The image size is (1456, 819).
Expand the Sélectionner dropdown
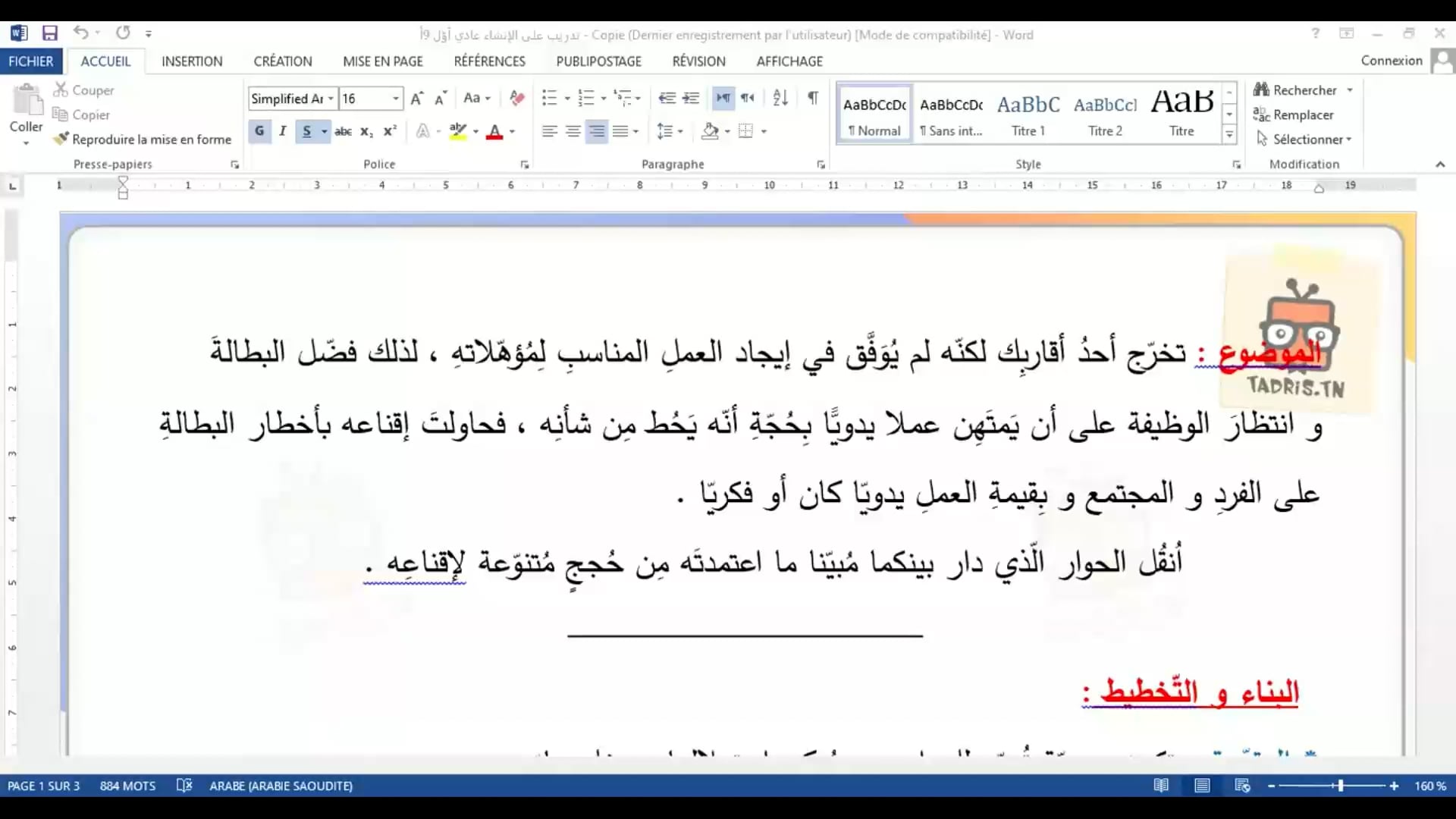[x=1349, y=140]
